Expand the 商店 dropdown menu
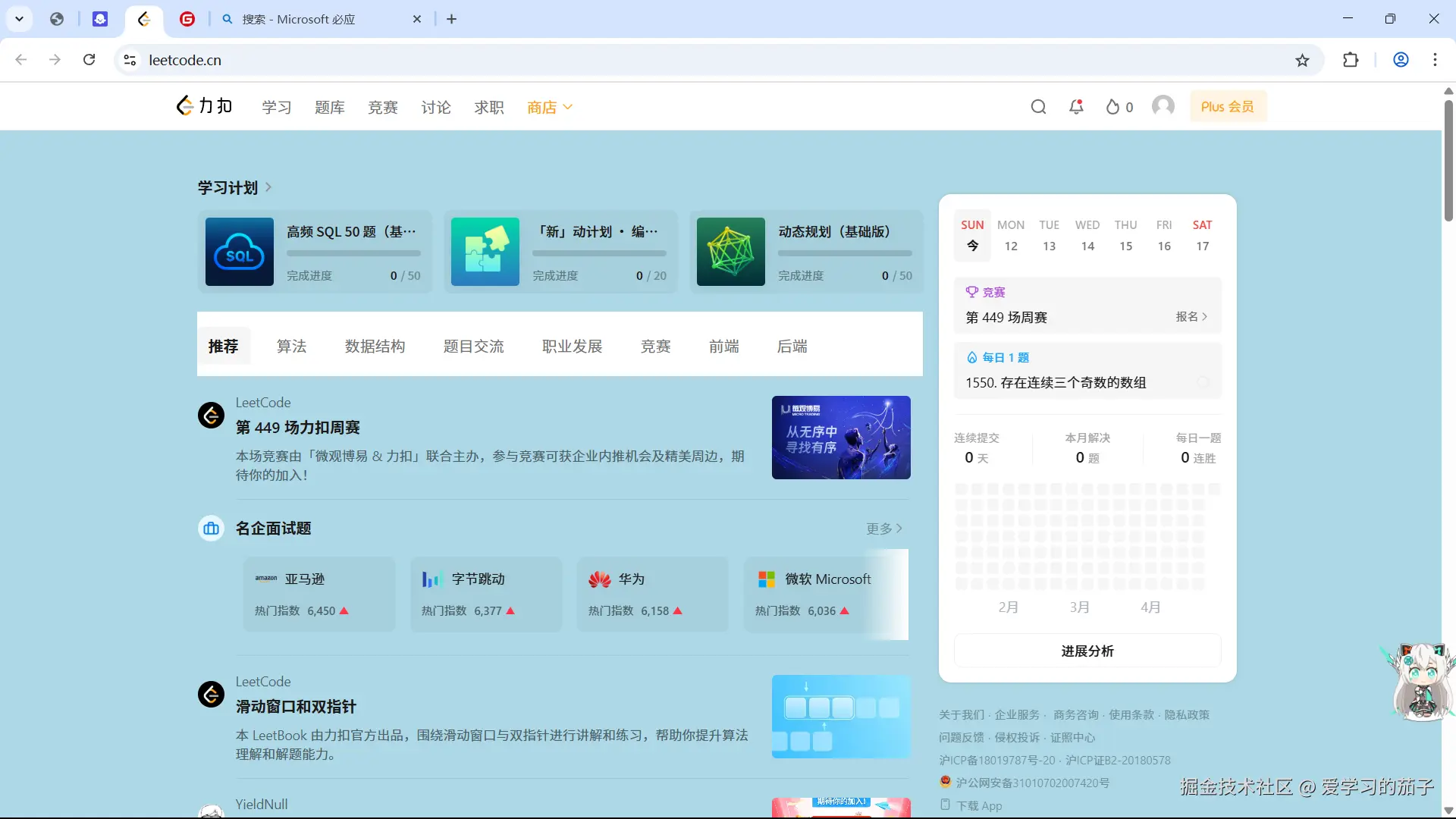 pyautogui.click(x=550, y=108)
